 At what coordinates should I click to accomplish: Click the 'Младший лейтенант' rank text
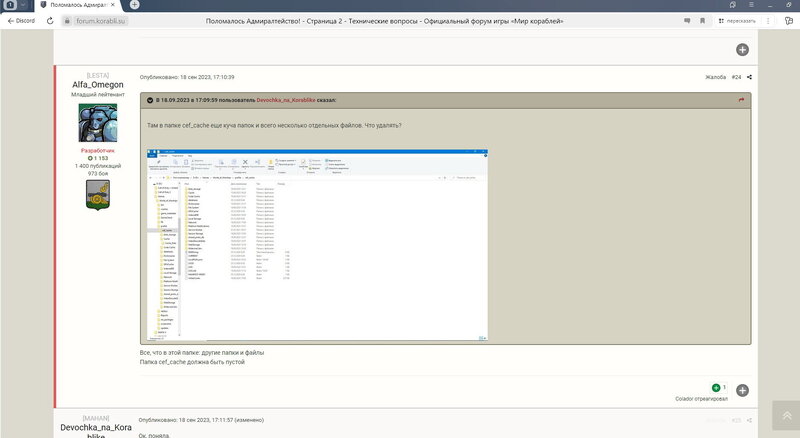coord(97,94)
